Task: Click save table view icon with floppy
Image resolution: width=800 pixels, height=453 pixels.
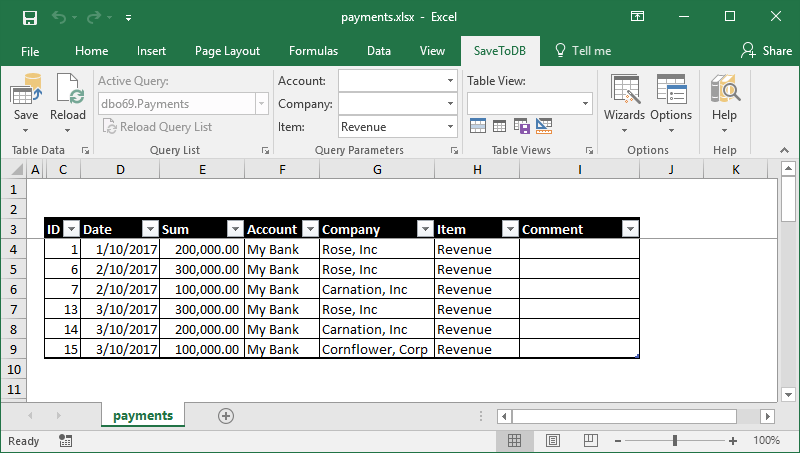Action: coord(521,126)
